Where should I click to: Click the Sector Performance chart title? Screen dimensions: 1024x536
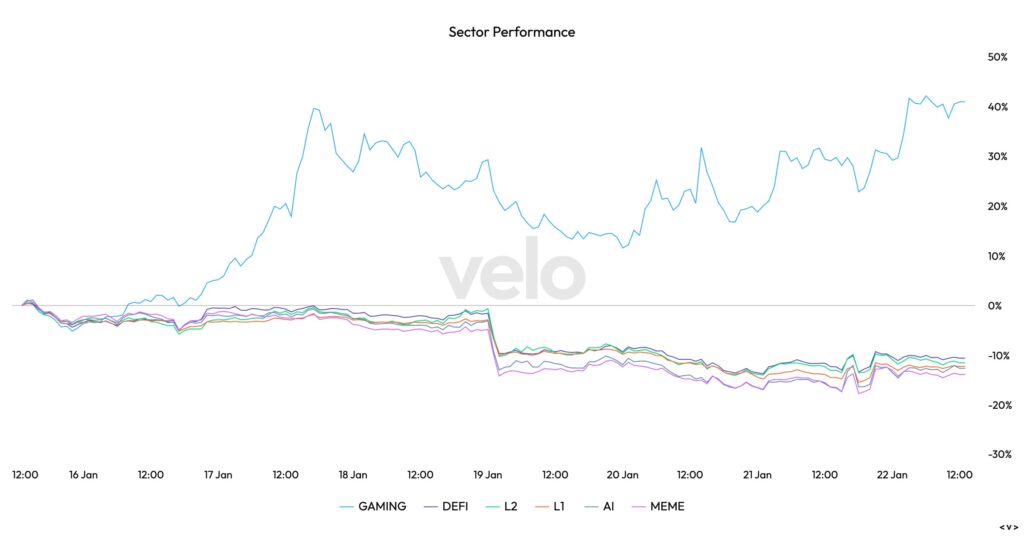pos(512,32)
